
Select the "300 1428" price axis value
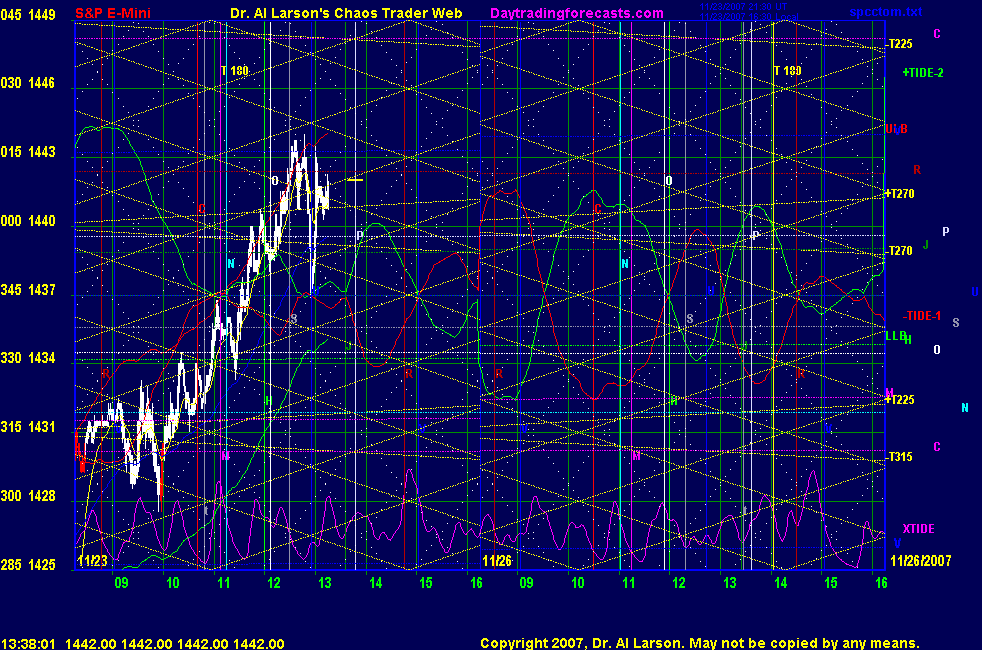pyautogui.click(x=28, y=495)
